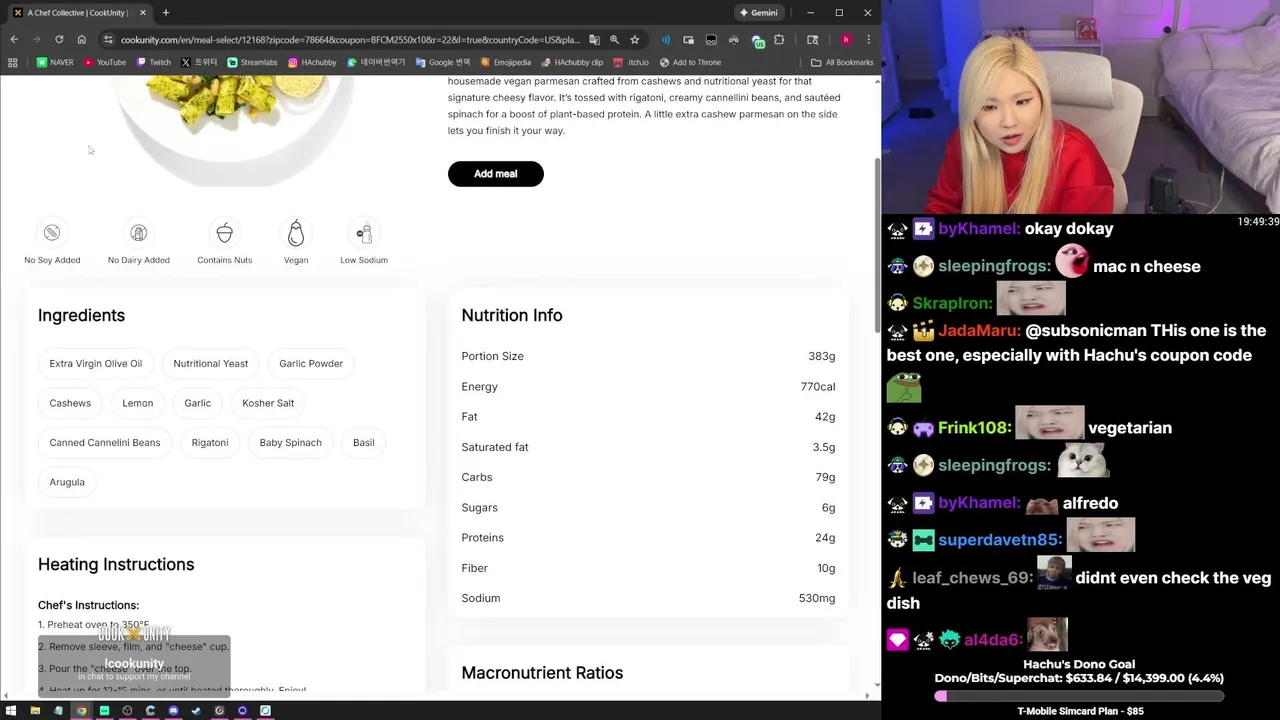
Task: Click the Portion Size 383g value
Action: [x=822, y=356]
